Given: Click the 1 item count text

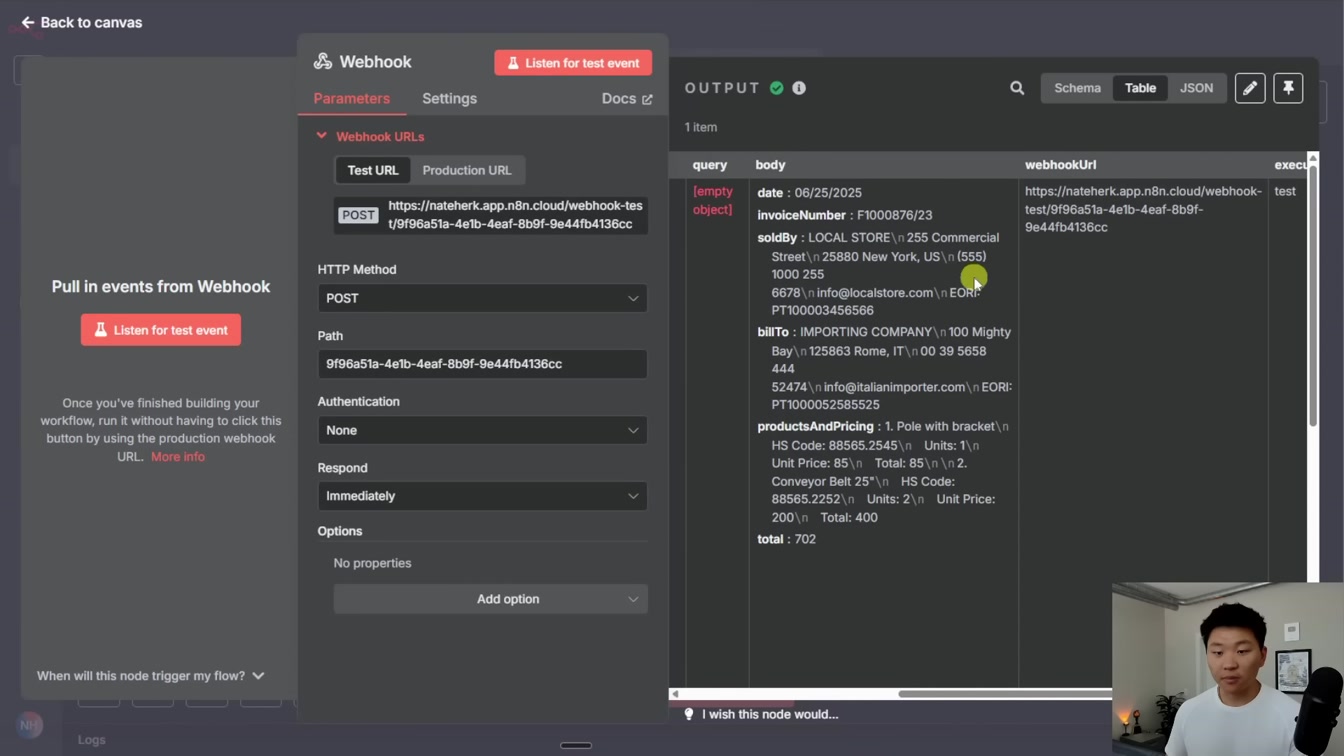Looking at the screenshot, I should click(701, 127).
